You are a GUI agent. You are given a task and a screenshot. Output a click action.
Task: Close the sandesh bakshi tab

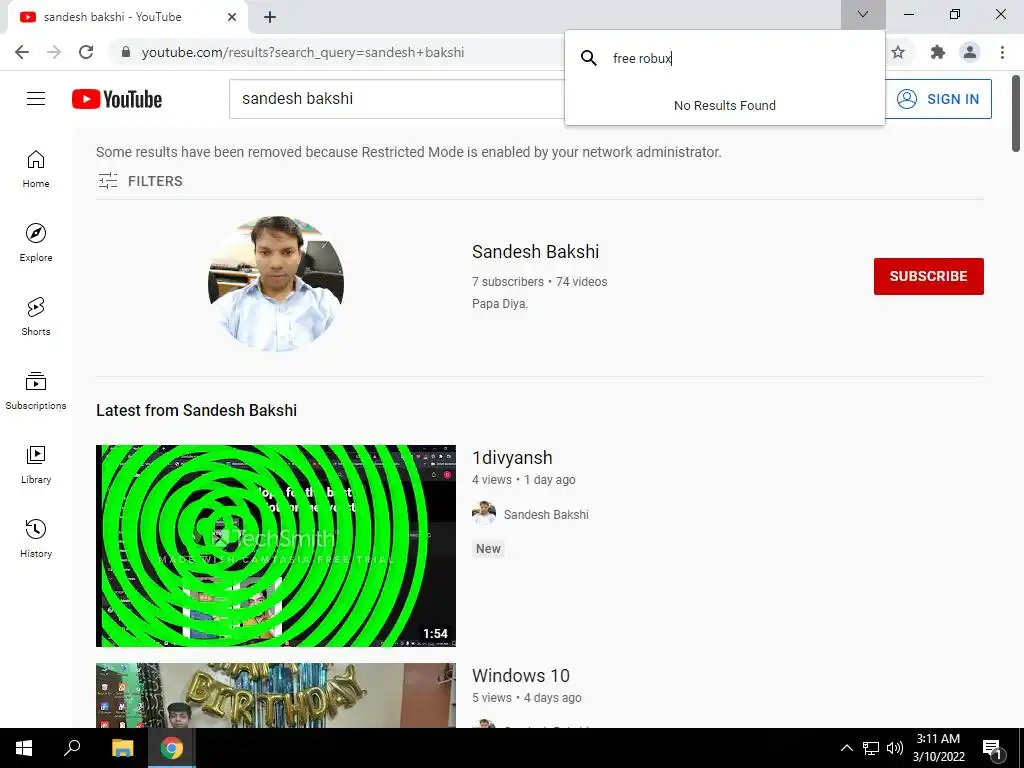232,17
